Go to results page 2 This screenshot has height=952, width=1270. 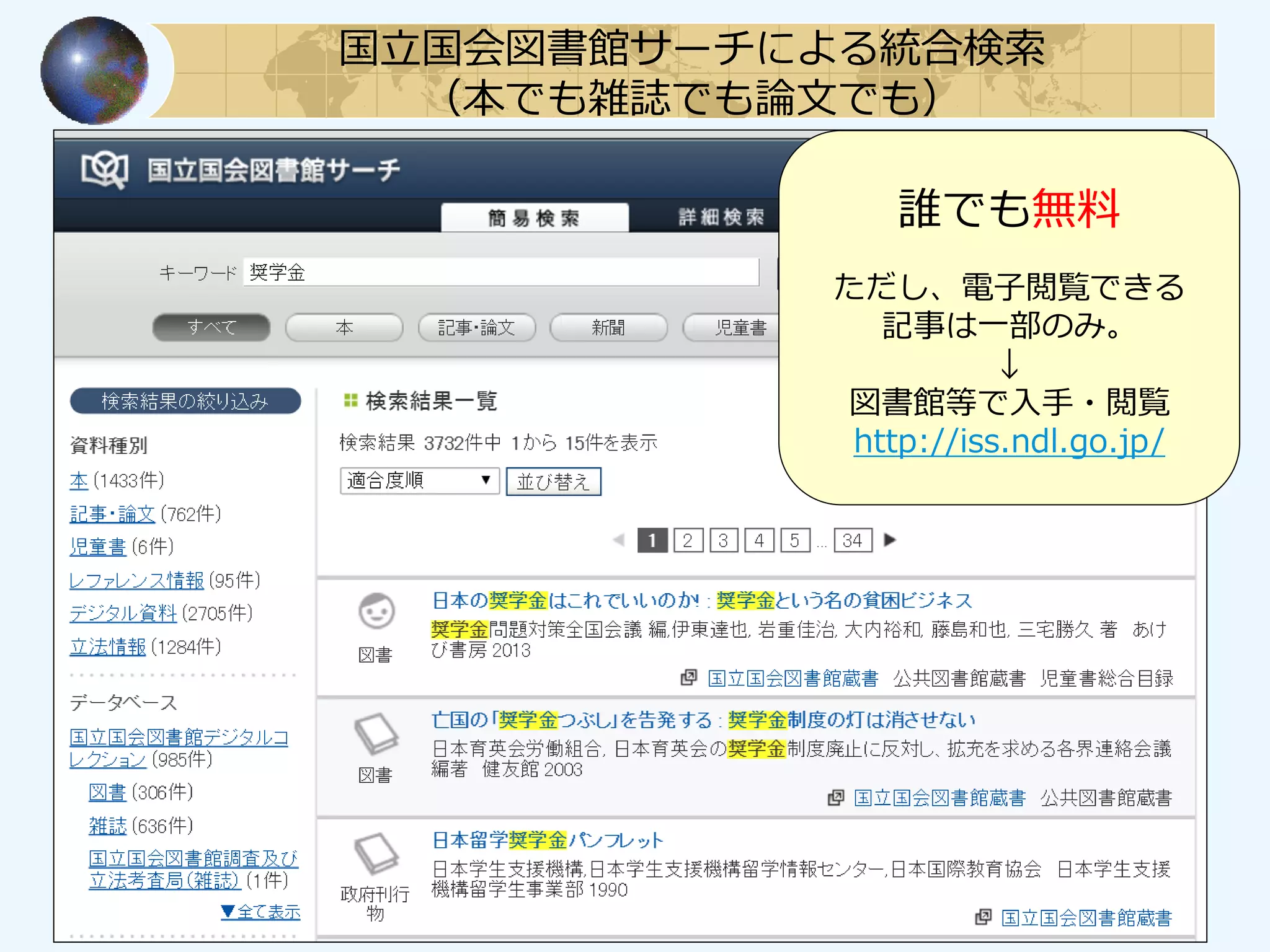pos(688,540)
